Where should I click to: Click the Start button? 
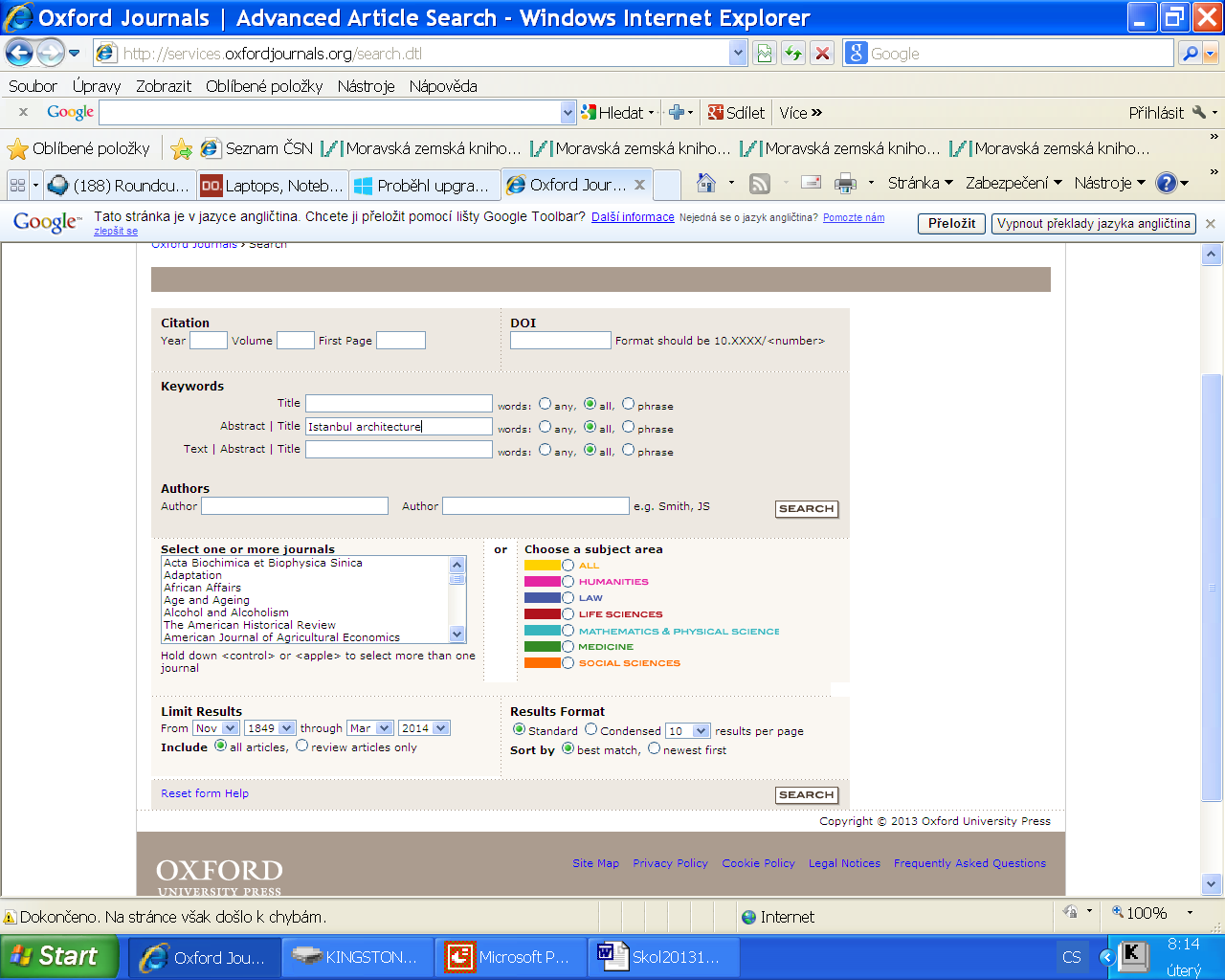click(x=59, y=956)
